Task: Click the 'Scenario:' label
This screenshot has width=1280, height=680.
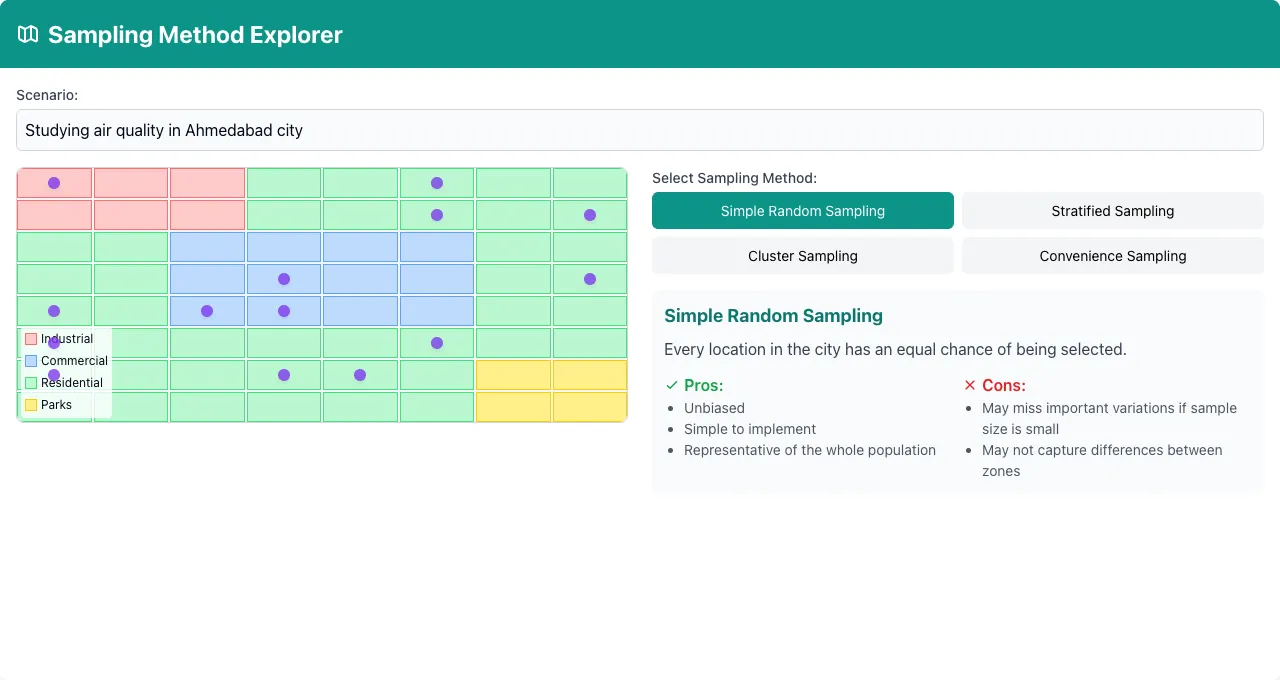Action: click(x=47, y=95)
